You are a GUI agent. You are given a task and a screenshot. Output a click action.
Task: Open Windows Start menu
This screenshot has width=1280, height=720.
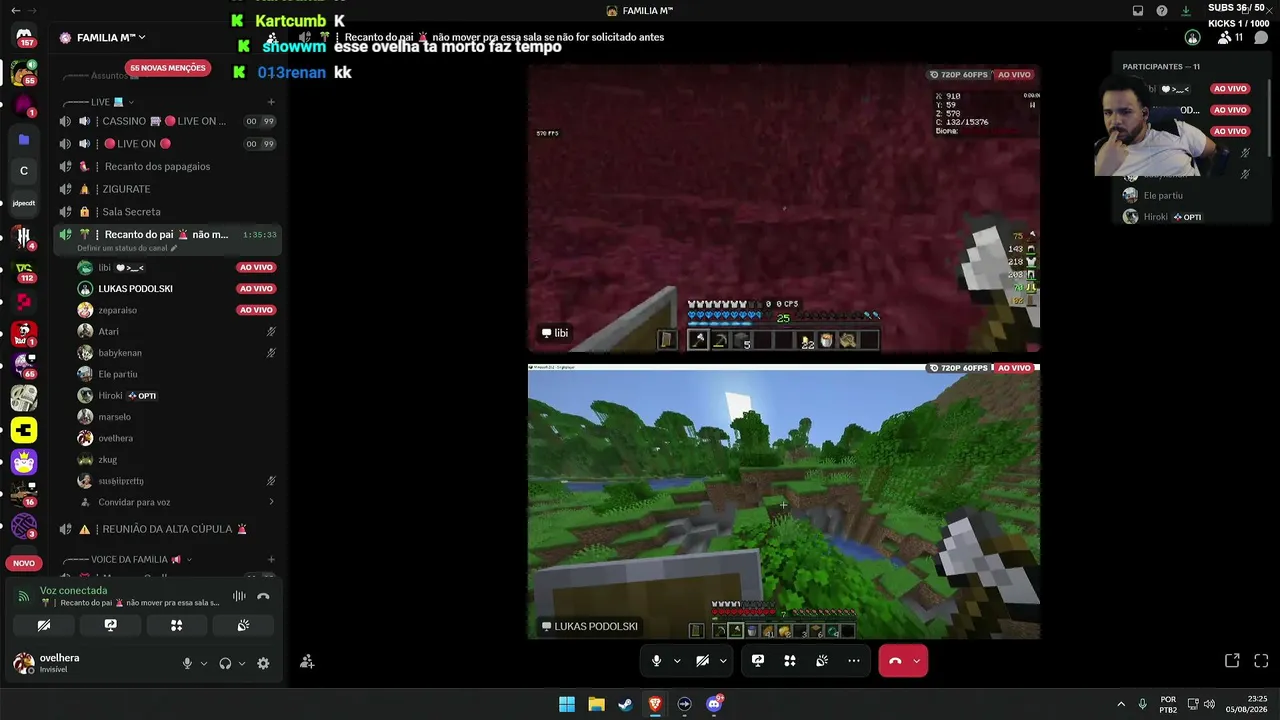tap(567, 704)
